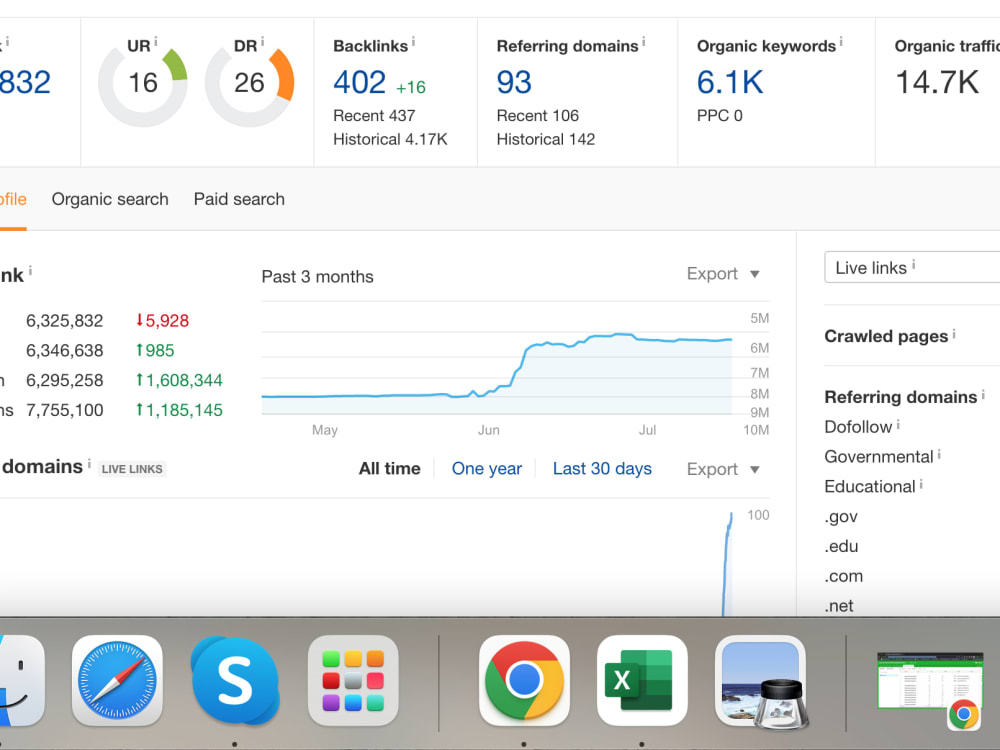Click the Recent 437 backlinks text

pyautogui.click(x=374, y=115)
